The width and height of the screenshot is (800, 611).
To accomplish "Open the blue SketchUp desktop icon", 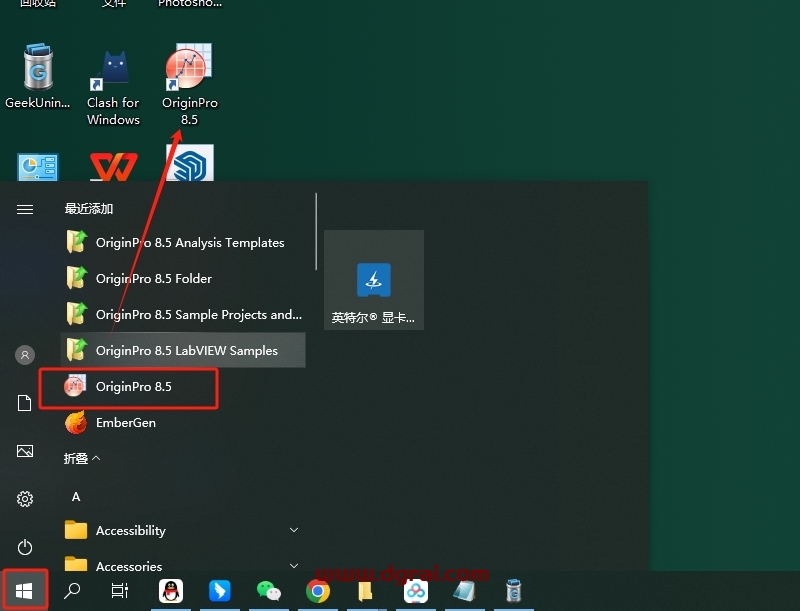I will [190, 163].
